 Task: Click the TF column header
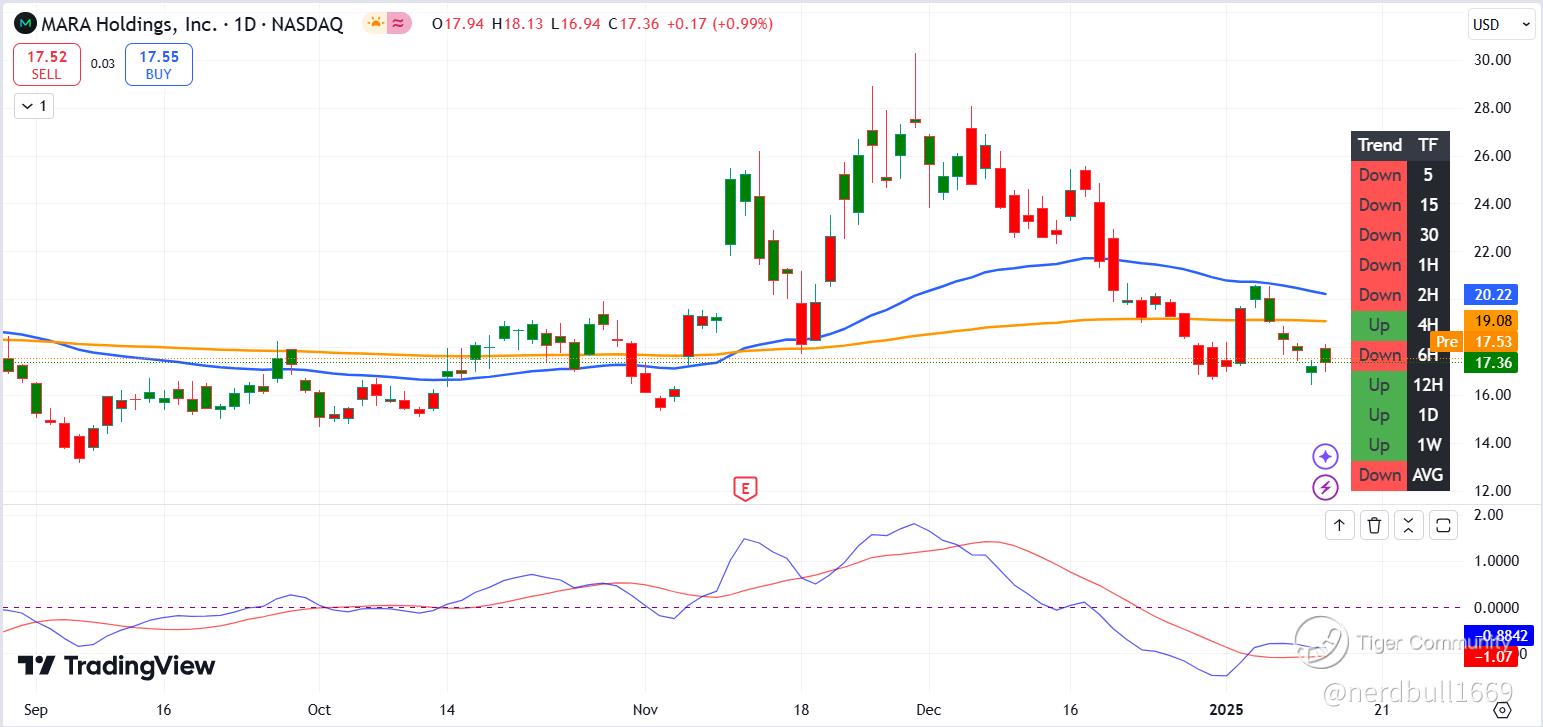tap(1428, 145)
